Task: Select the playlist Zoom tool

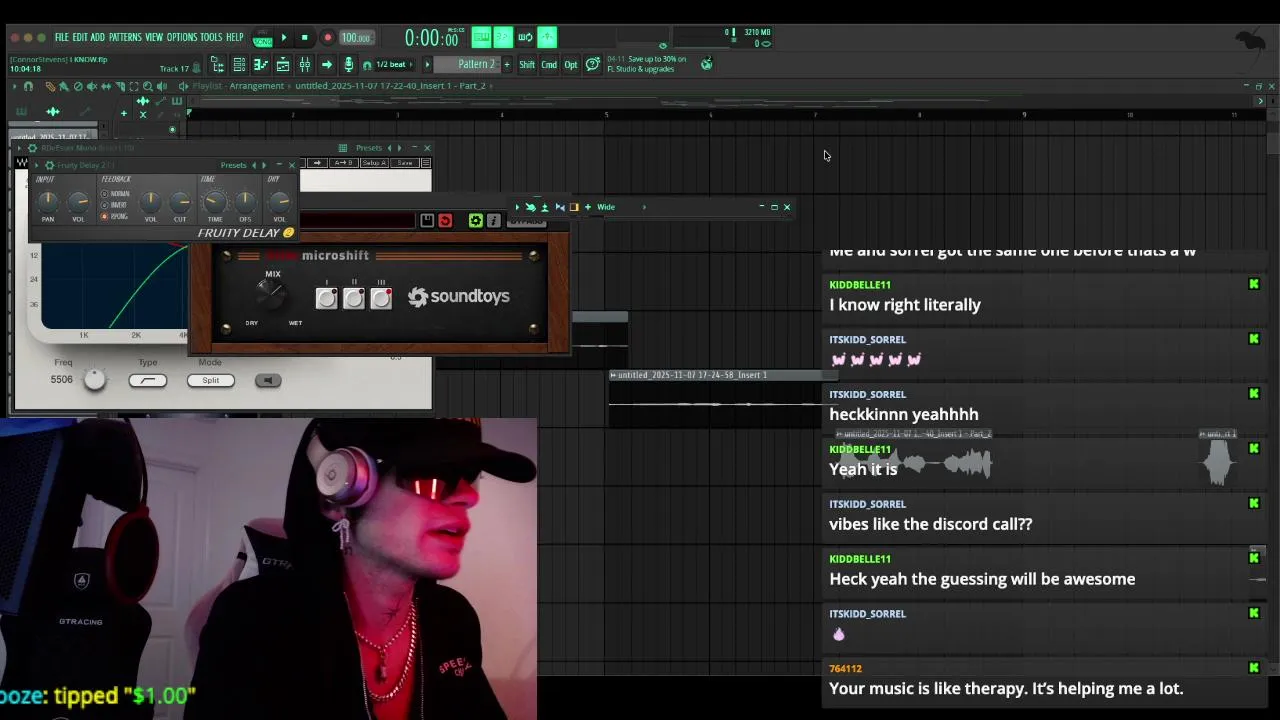Action: click(x=148, y=86)
